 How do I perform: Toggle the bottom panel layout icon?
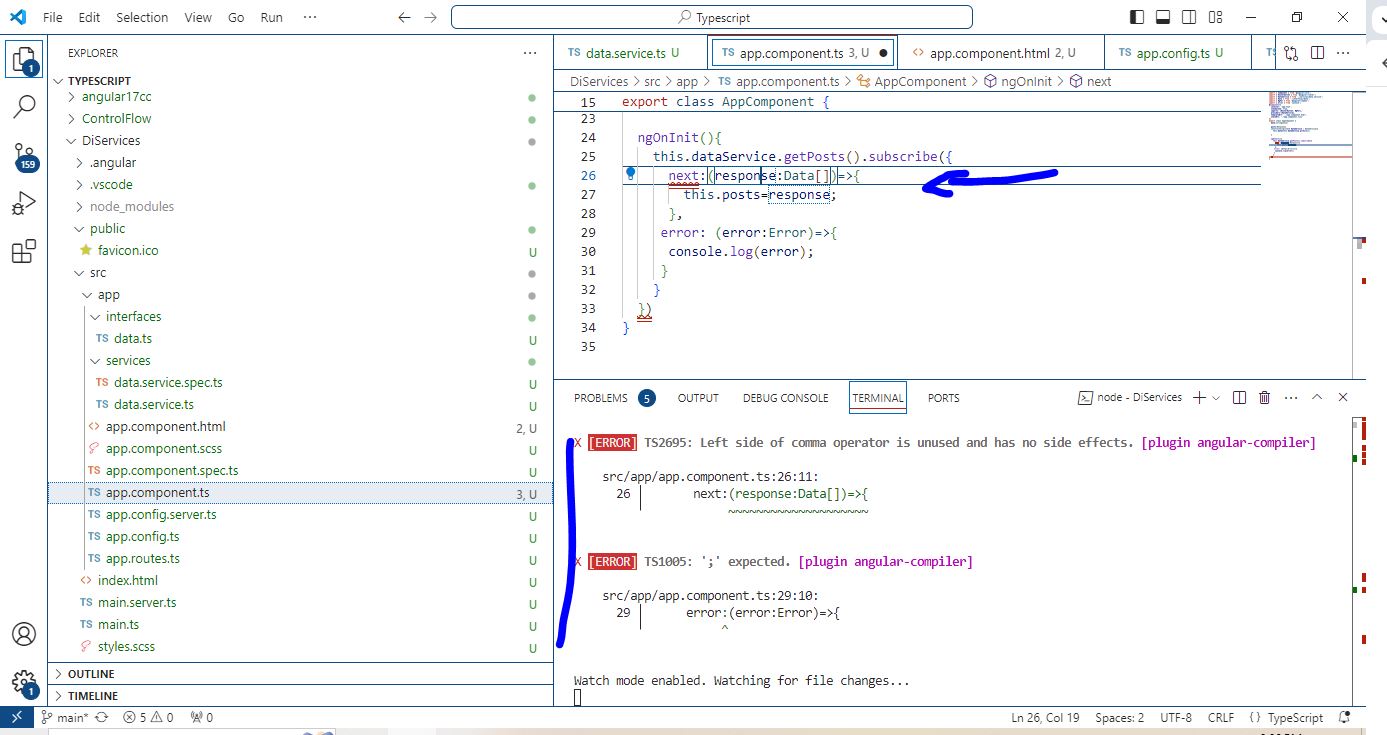(x=1162, y=17)
